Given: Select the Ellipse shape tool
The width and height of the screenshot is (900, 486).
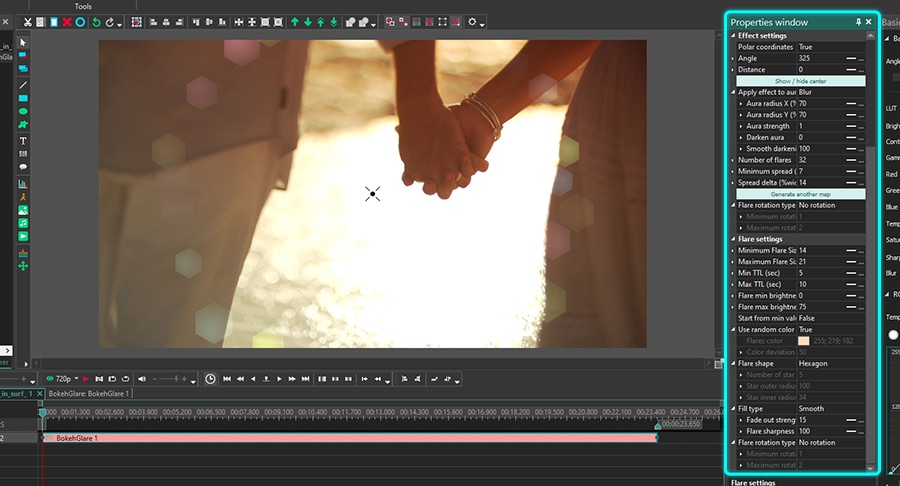Looking at the screenshot, I should point(23,111).
